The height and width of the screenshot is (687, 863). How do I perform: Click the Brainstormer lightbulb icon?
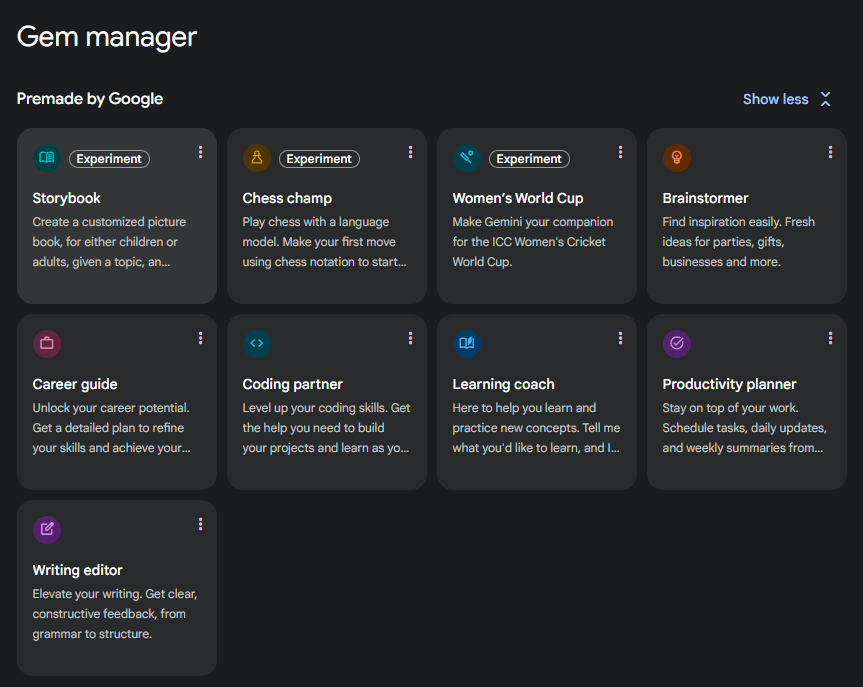pyautogui.click(x=677, y=158)
